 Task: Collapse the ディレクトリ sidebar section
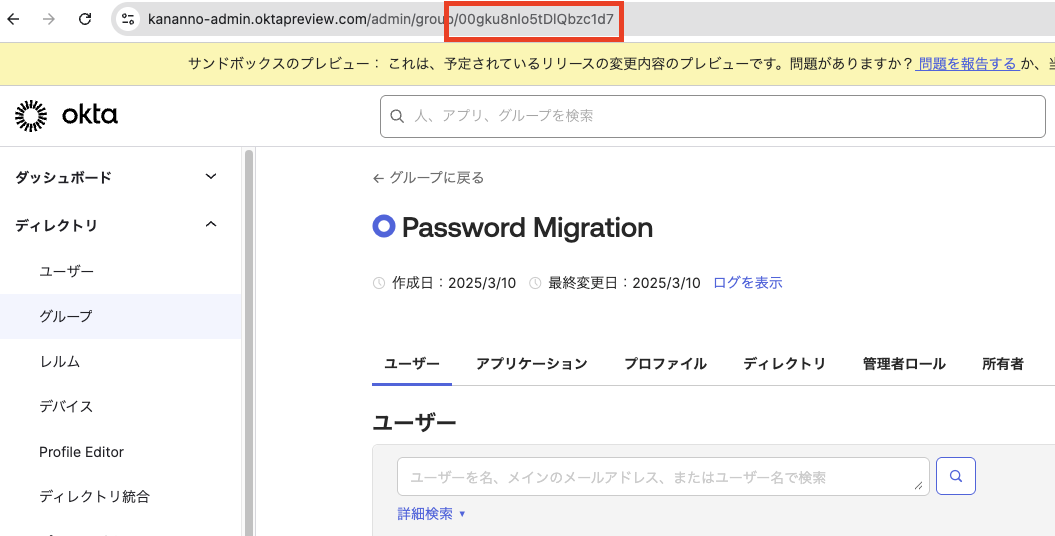[210, 225]
